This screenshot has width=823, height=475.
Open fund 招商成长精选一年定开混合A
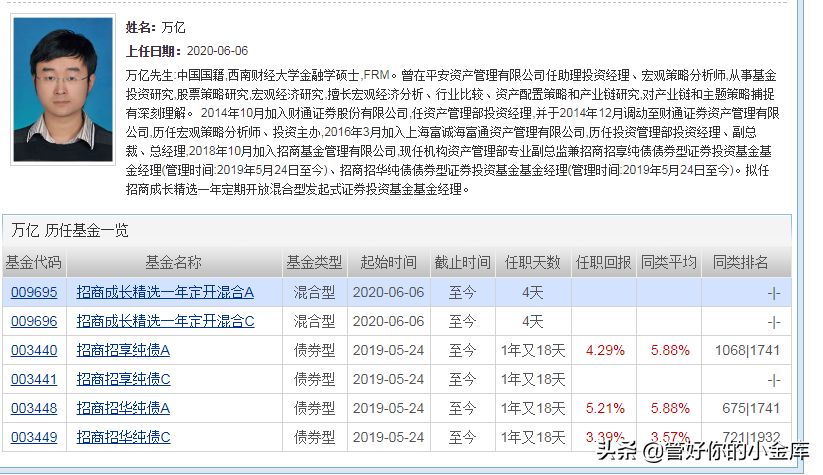[165, 292]
